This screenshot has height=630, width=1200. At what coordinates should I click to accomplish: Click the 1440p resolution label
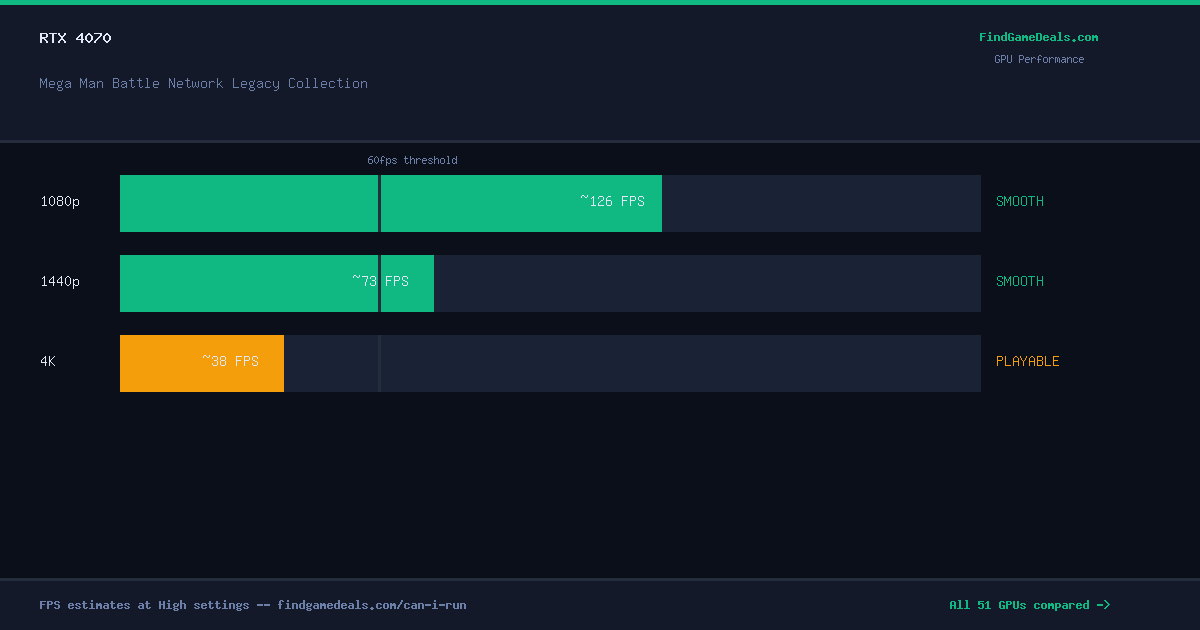coord(60,281)
